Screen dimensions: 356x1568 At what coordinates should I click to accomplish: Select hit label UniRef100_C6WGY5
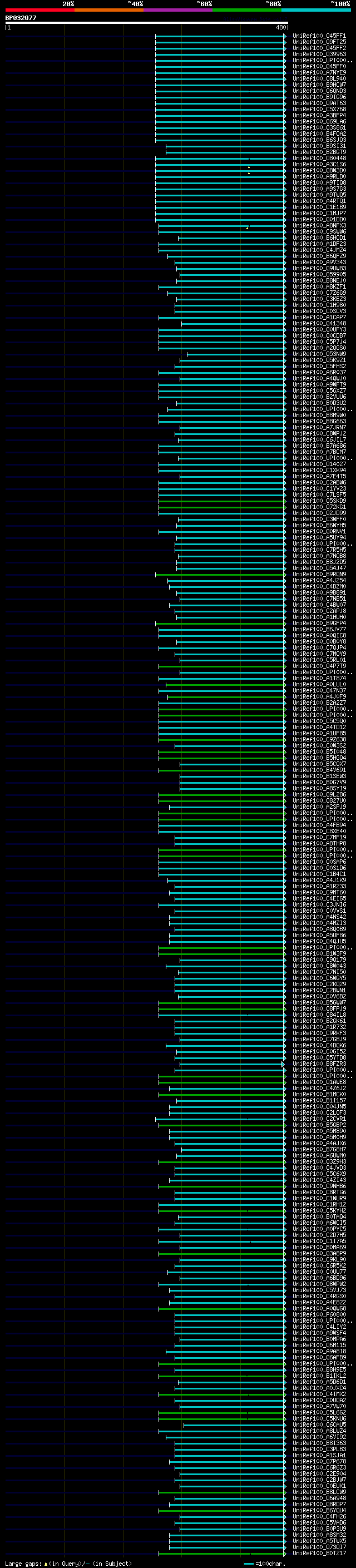[x=319, y=978]
